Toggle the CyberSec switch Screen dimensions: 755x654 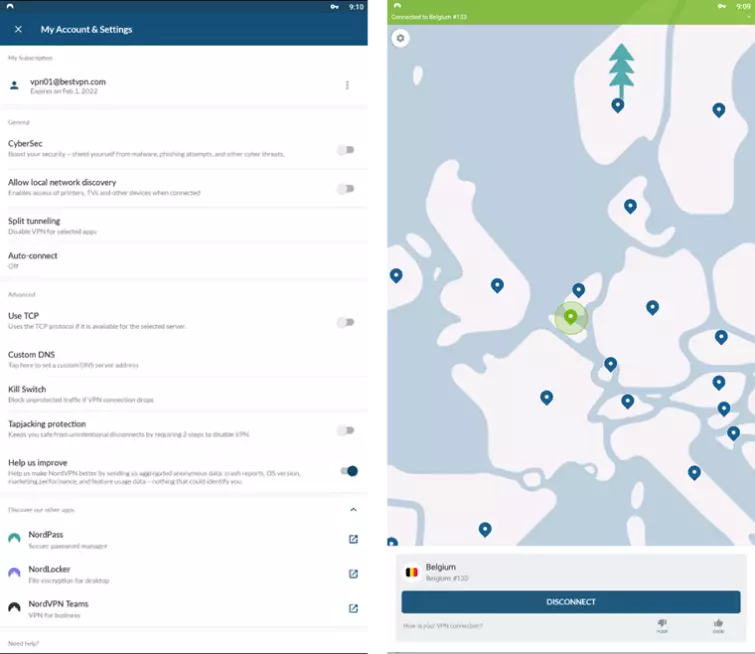click(x=346, y=150)
